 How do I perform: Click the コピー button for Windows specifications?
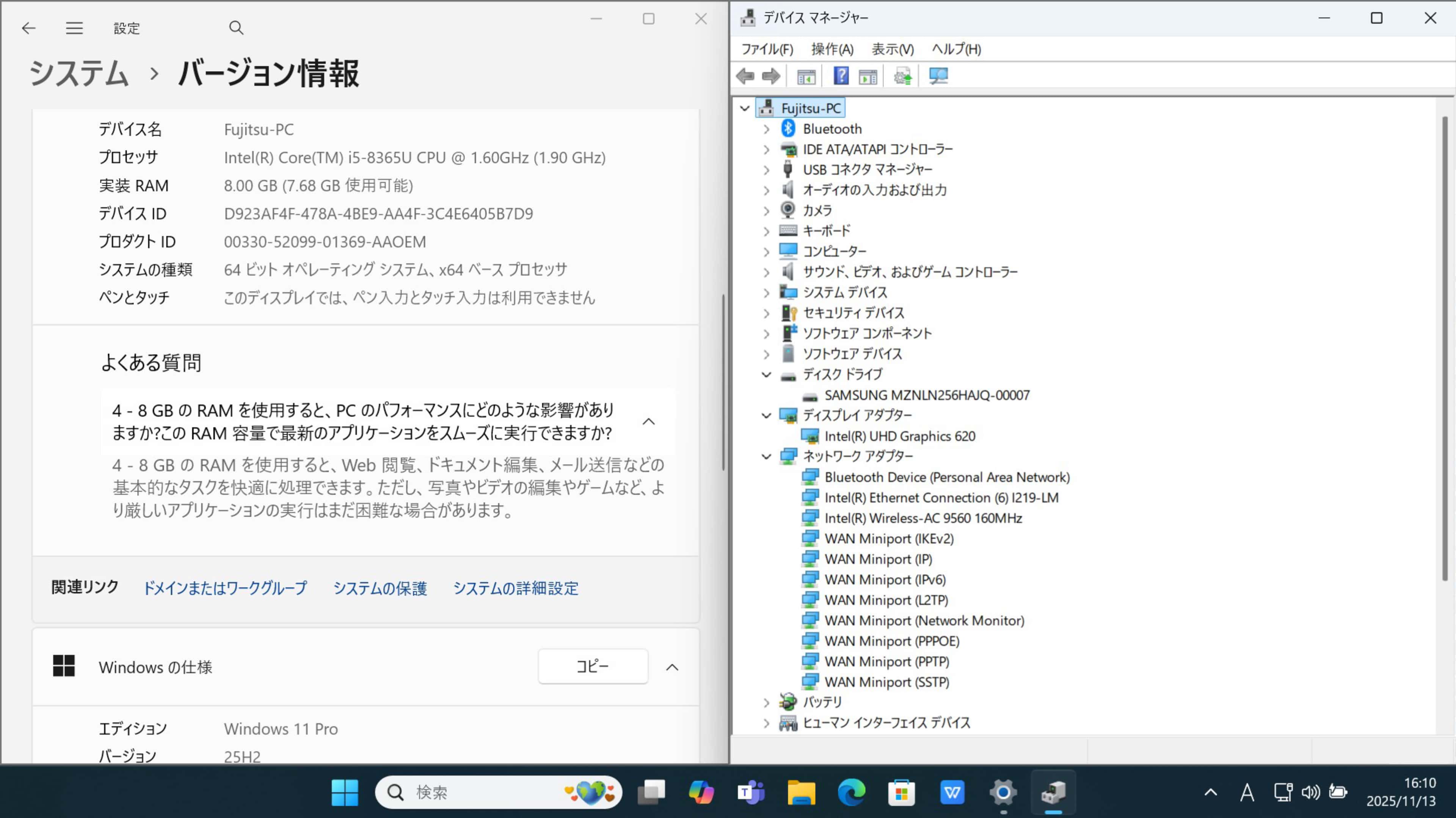pyautogui.click(x=592, y=666)
